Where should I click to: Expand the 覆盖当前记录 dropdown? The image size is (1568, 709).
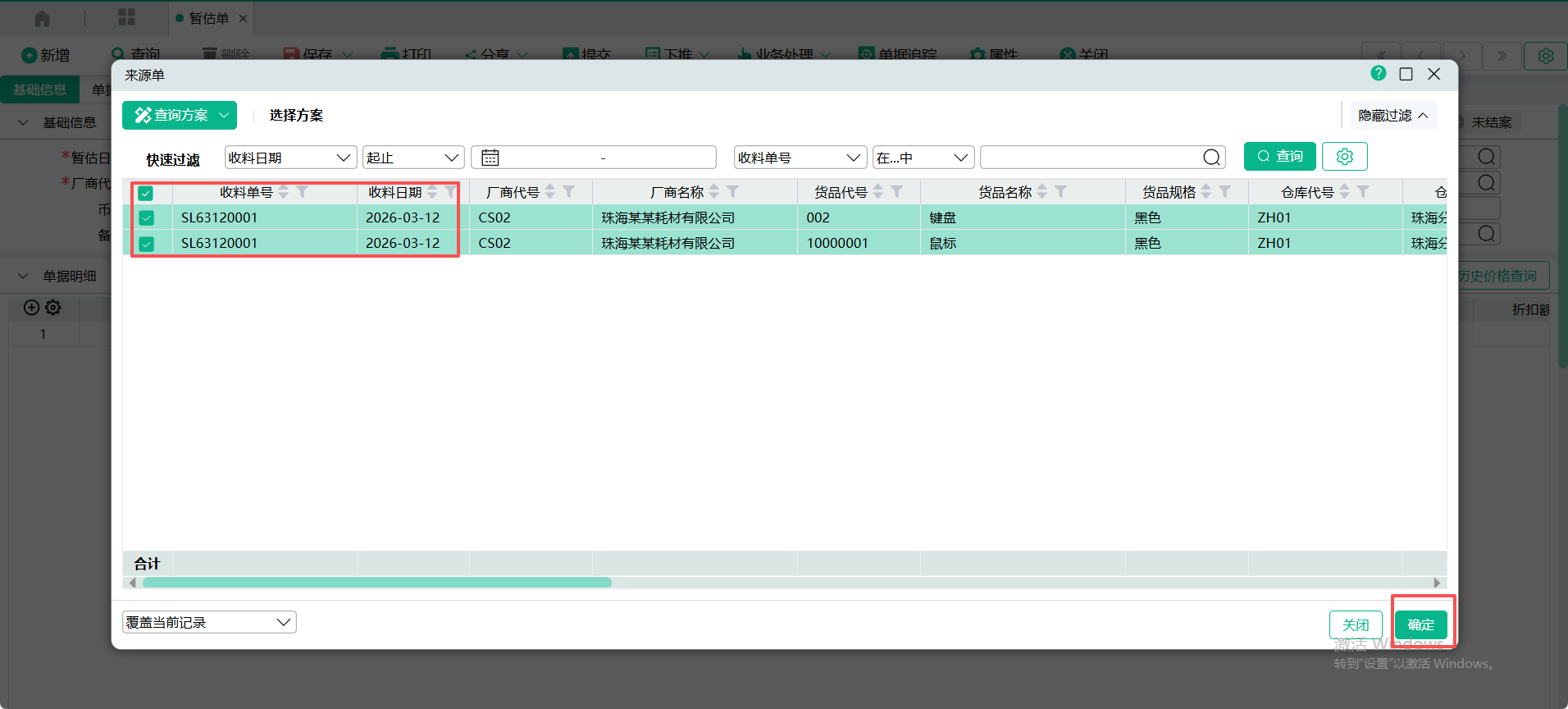click(209, 622)
